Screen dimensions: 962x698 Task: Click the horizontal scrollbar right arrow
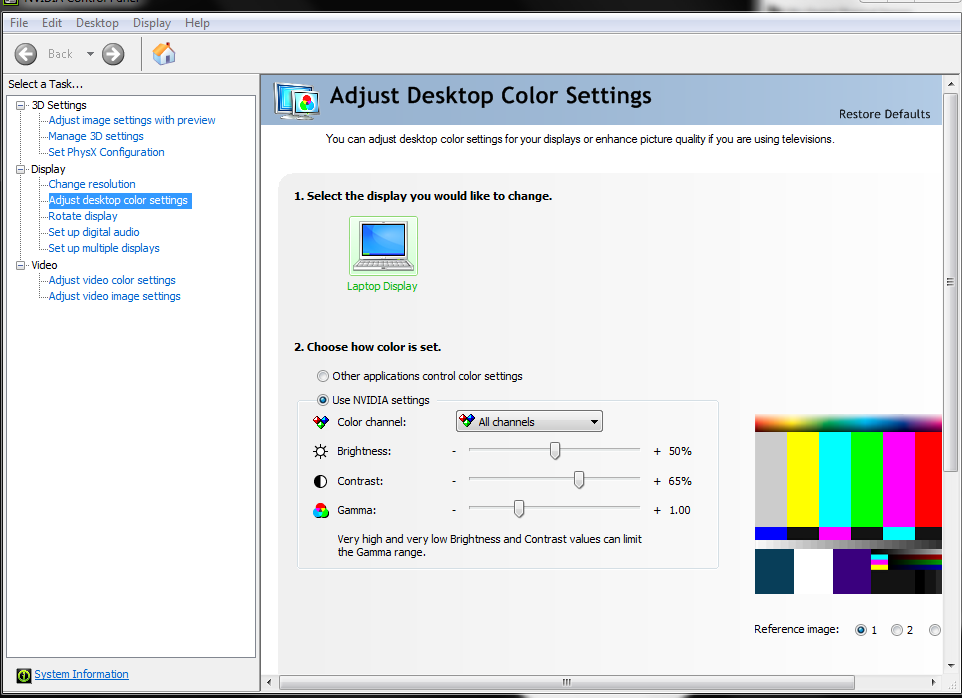(x=933, y=682)
